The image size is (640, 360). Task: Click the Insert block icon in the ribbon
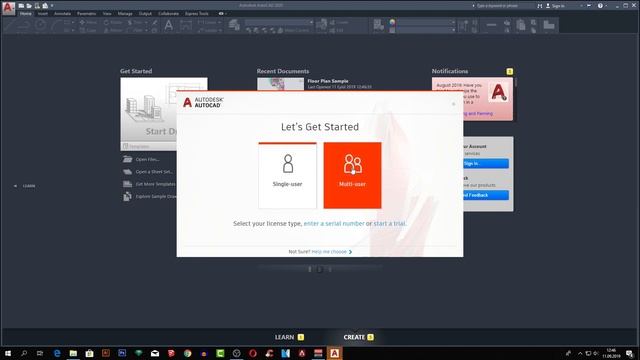pos(322,24)
